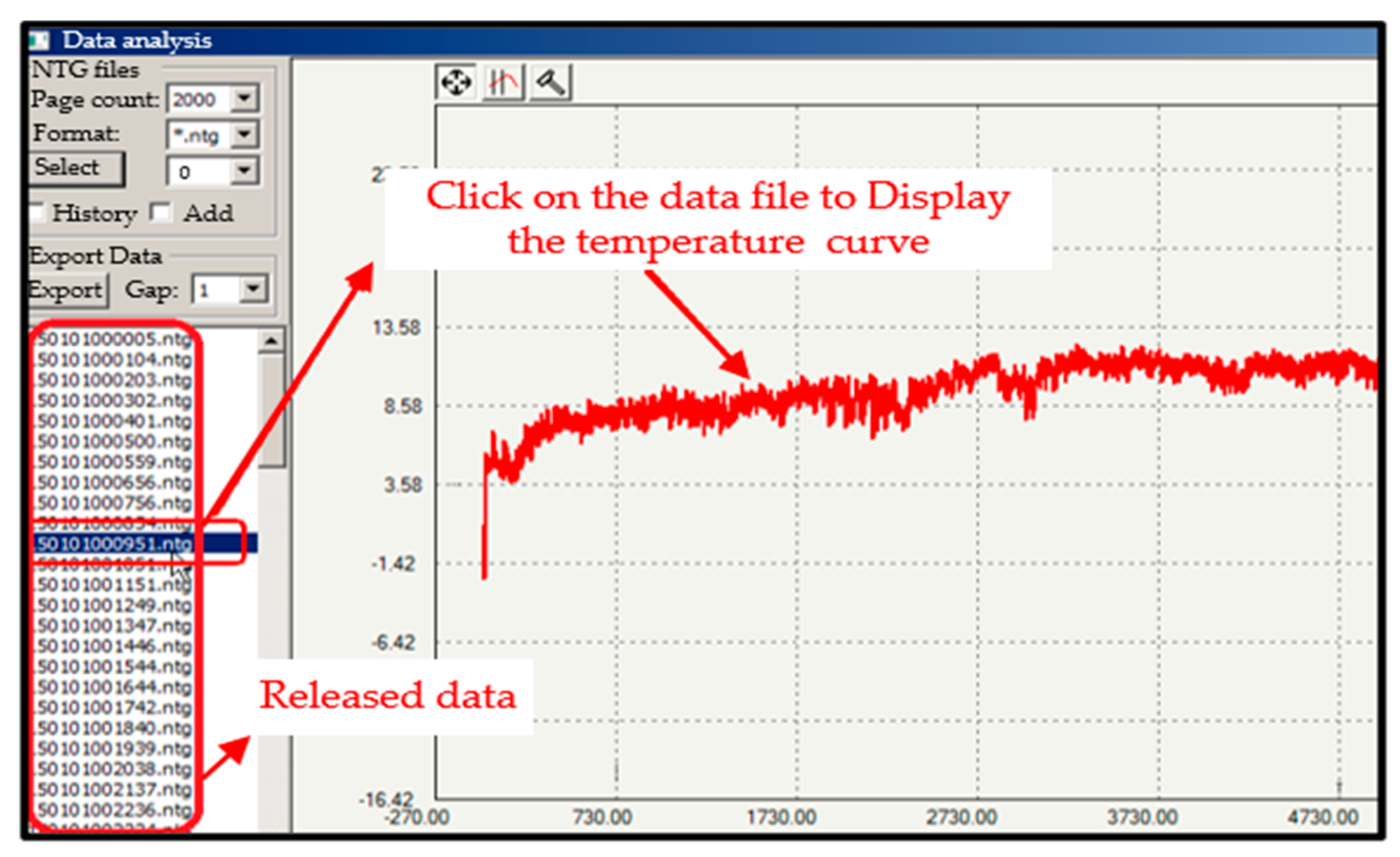Screen dimensions: 1400x857
Task: Expand the Gap value dropdown
Action: [253, 289]
